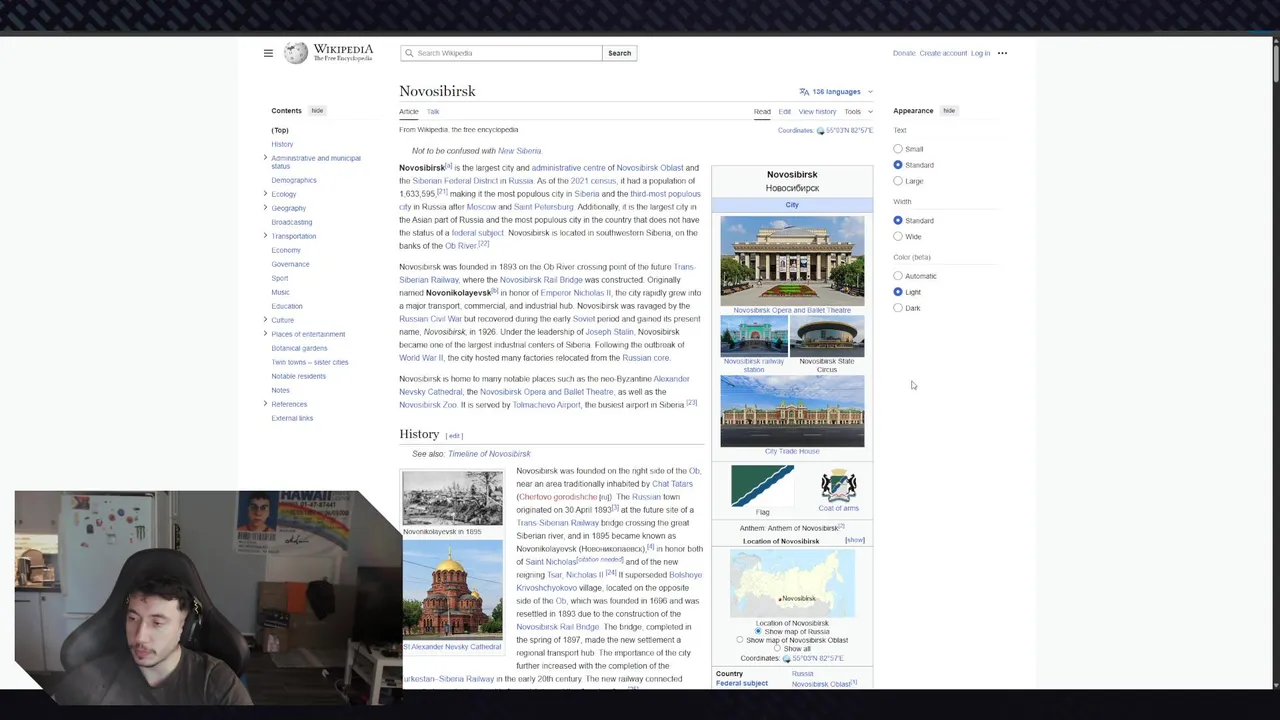Choose Show map of Russia radio

click(x=758, y=631)
